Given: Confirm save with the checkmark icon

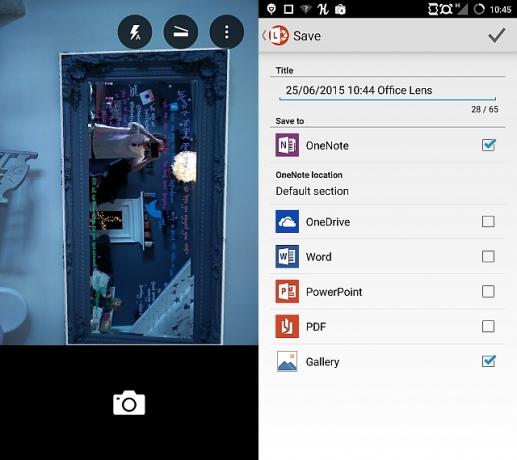Looking at the screenshot, I should pyautogui.click(x=496, y=35).
